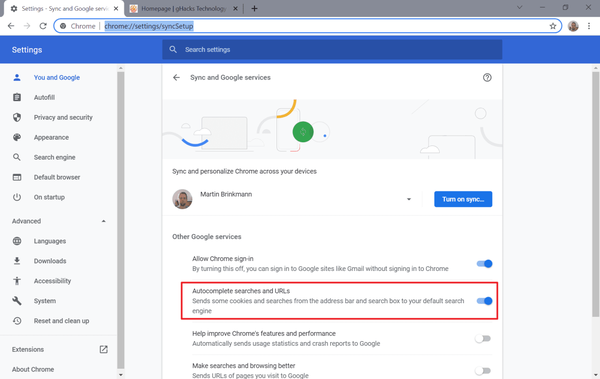Viewport: 600px width, 379px height.
Task: Open Search engine settings
Action: (54, 157)
